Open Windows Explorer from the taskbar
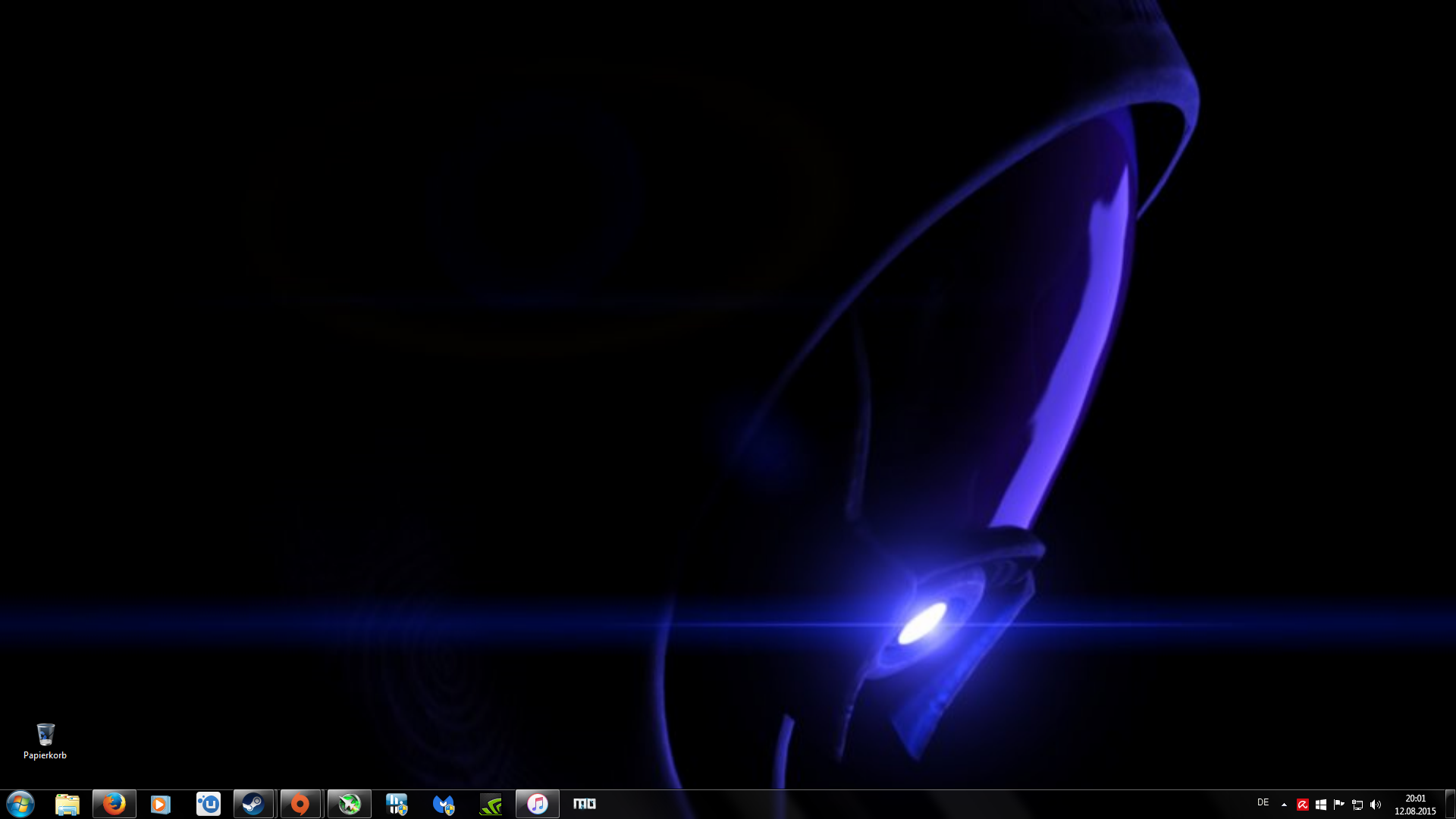This screenshot has width=1456, height=819. tap(67, 804)
